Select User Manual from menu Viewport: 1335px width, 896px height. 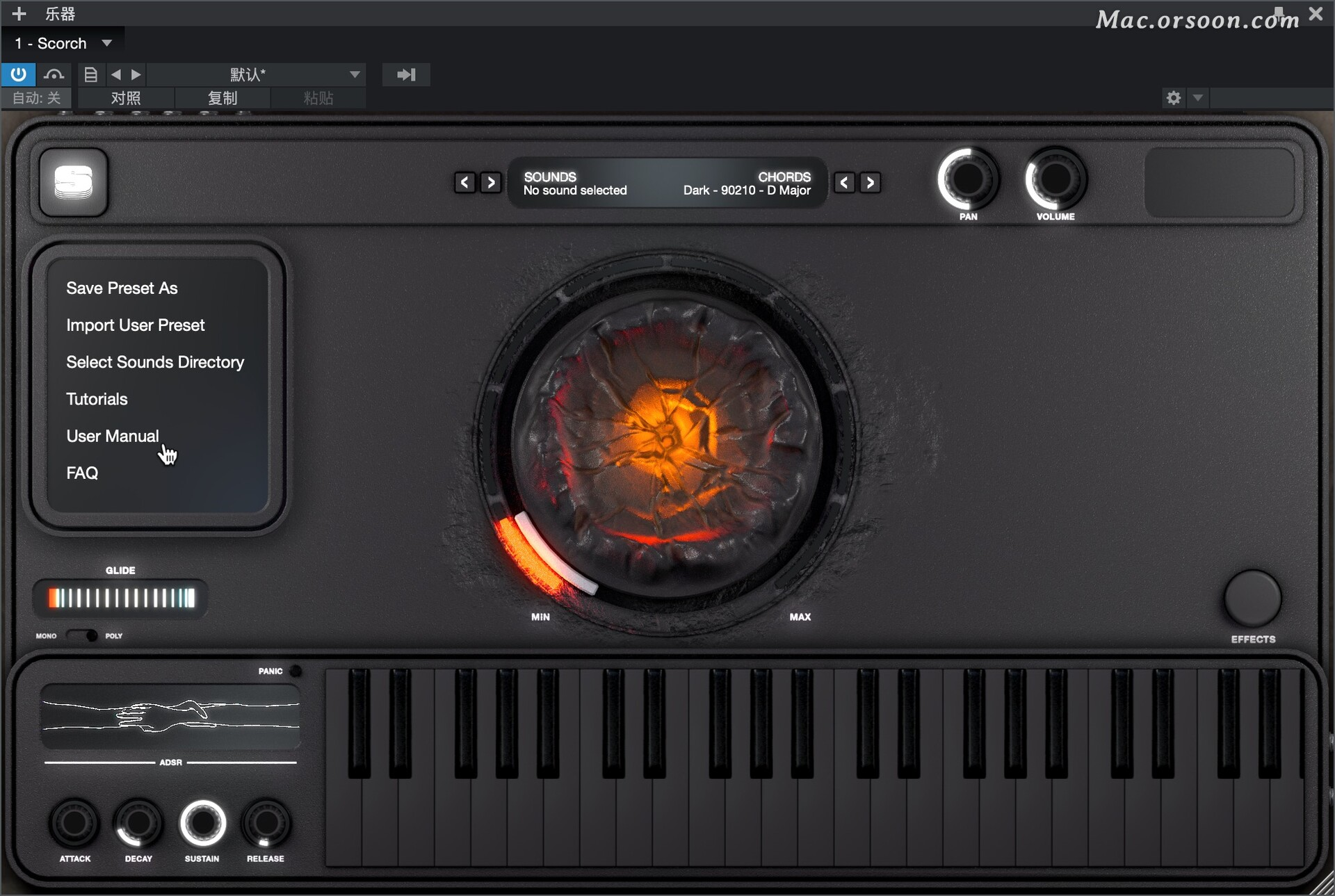112,435
